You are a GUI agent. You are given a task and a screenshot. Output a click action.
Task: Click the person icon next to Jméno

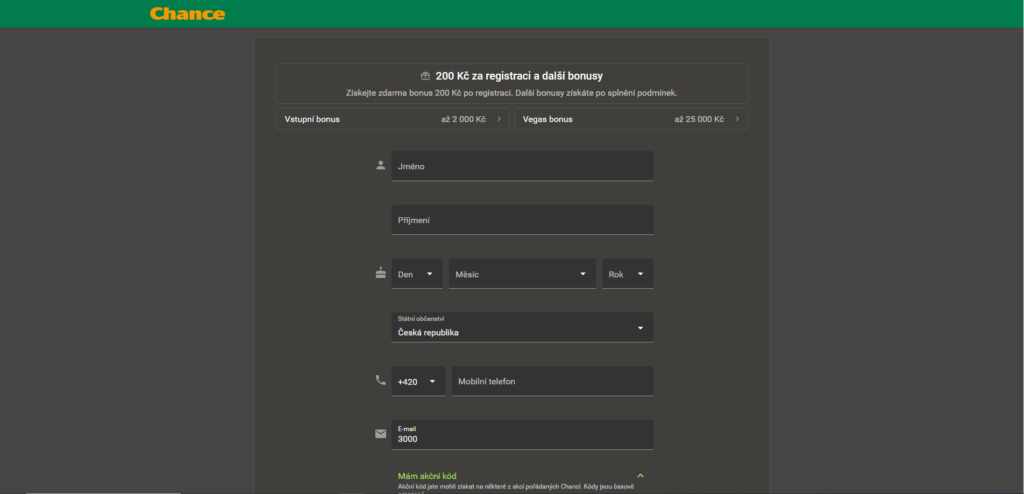tap(381, 165)
